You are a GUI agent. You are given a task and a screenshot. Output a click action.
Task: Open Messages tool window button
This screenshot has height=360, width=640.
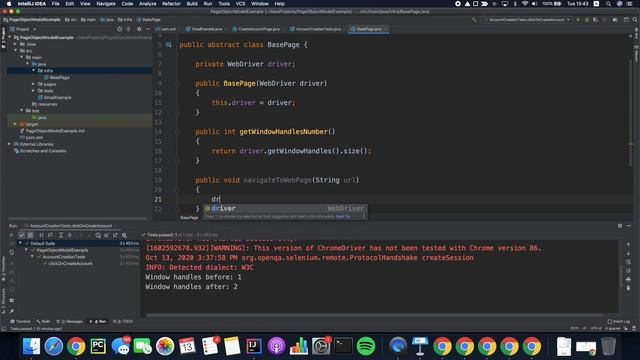pos(70,322)
